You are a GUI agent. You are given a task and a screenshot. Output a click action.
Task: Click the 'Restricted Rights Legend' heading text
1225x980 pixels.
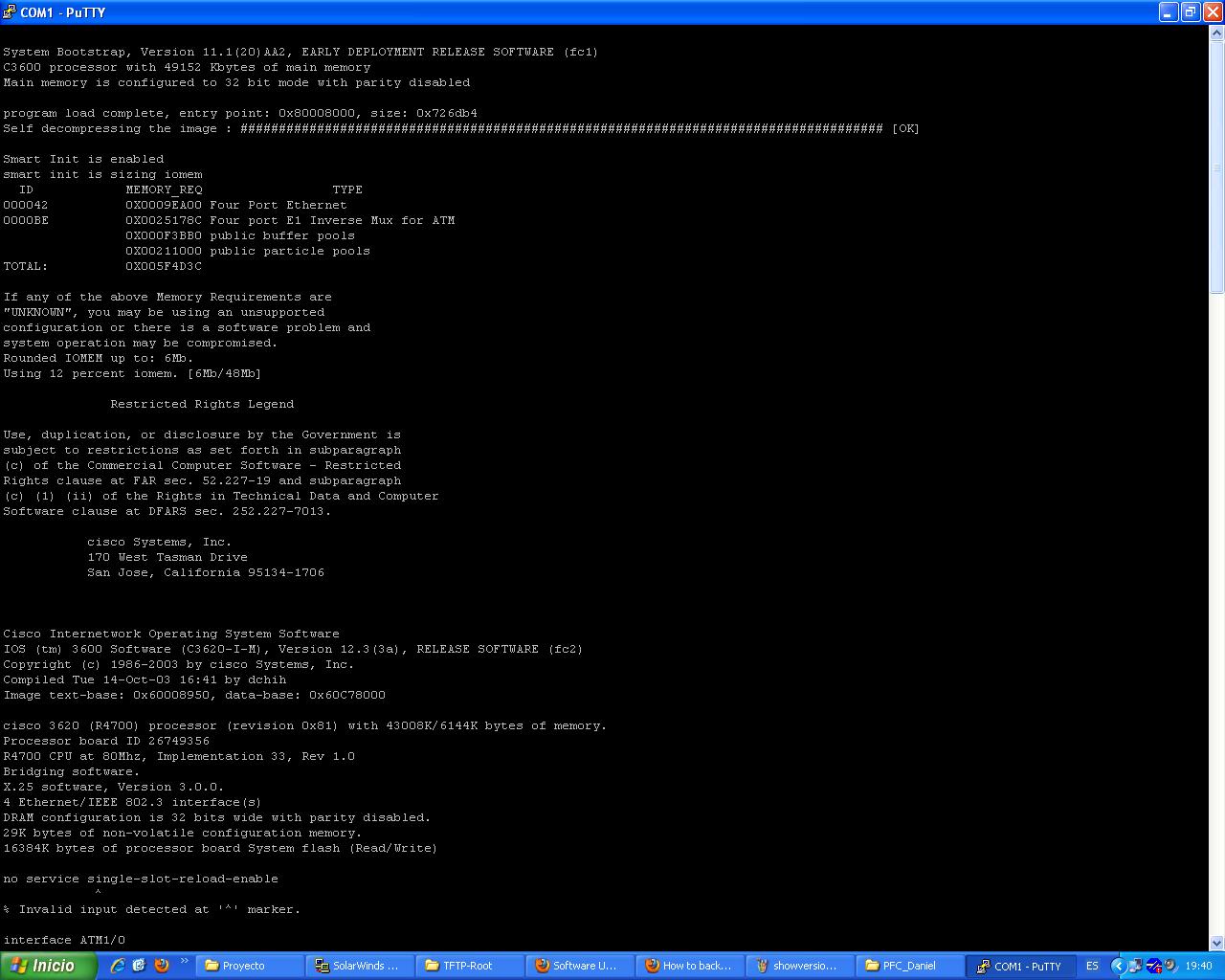(202, 404)
